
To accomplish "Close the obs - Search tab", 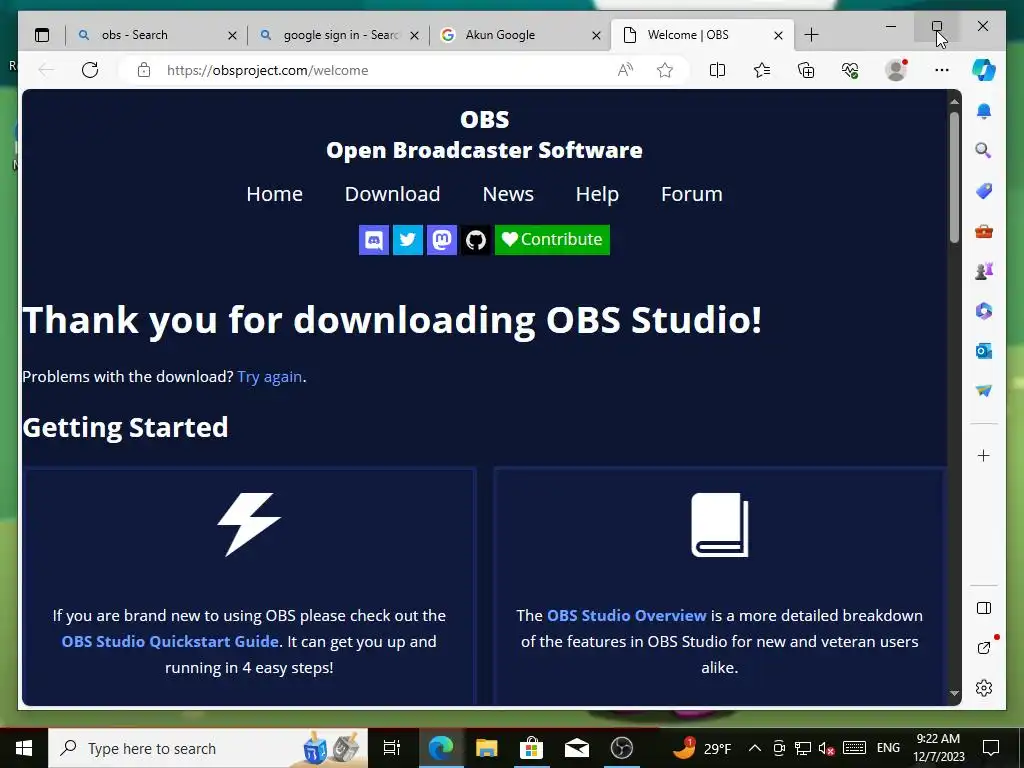I will tap(232, 35).
